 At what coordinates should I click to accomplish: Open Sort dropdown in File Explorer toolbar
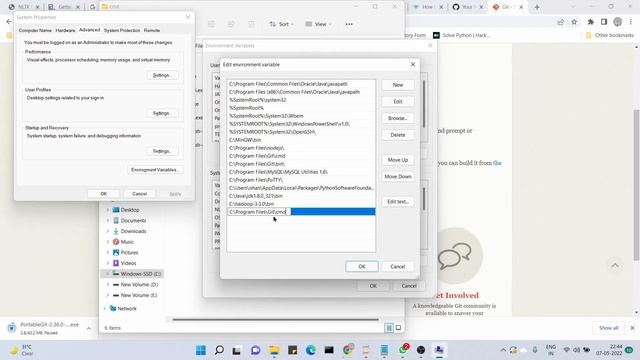(281, 24)
